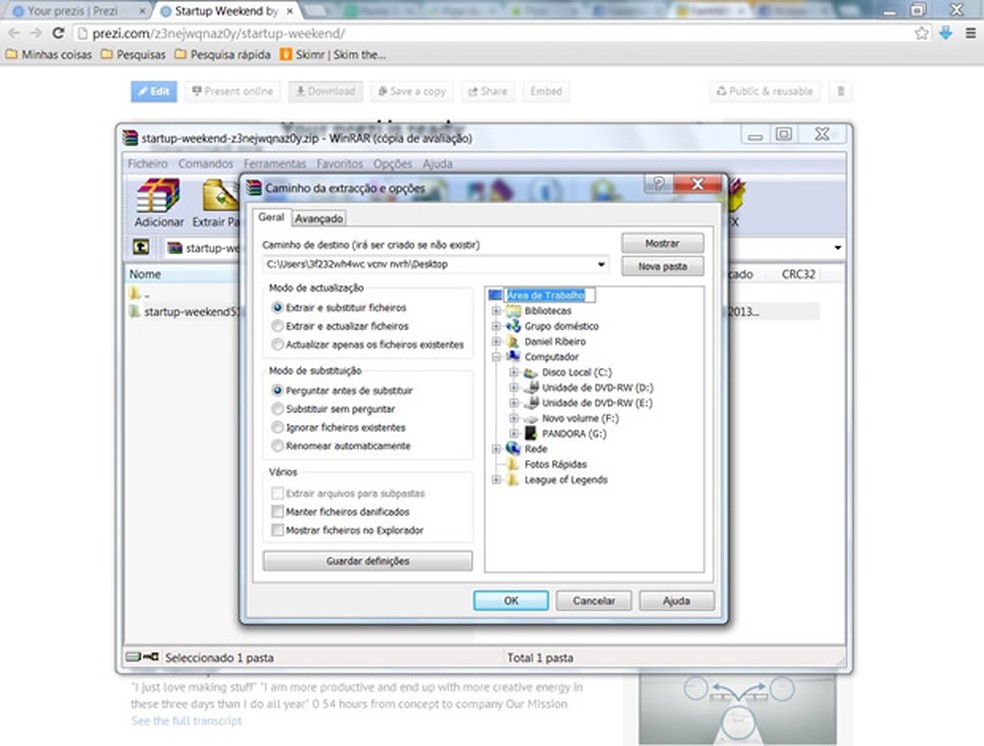The height and width of the screenshot is (746, 984).
Task: Expand Novo volume (F:) node
Action: click(513, 418)
